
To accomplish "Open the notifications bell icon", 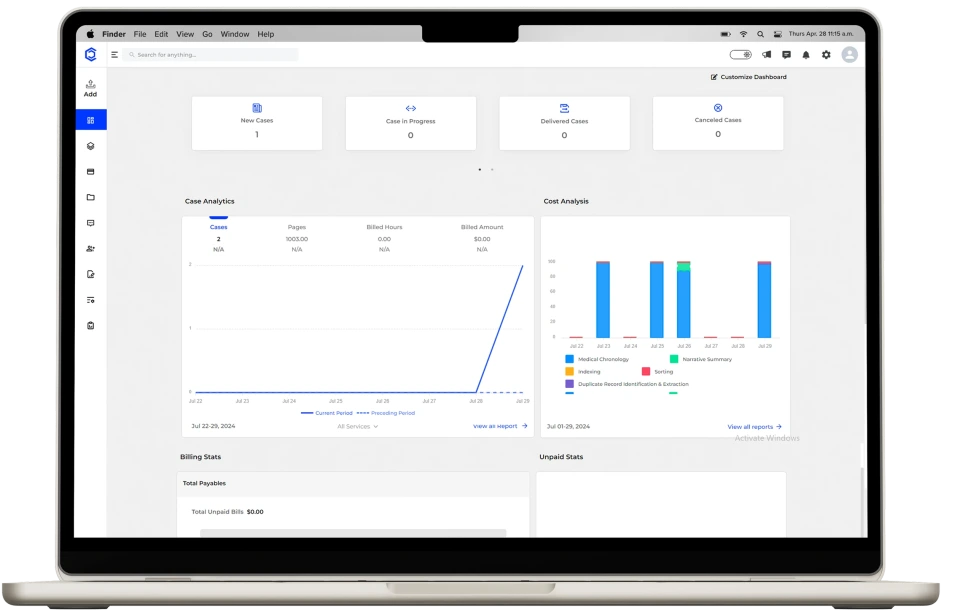I will point(805,54).
